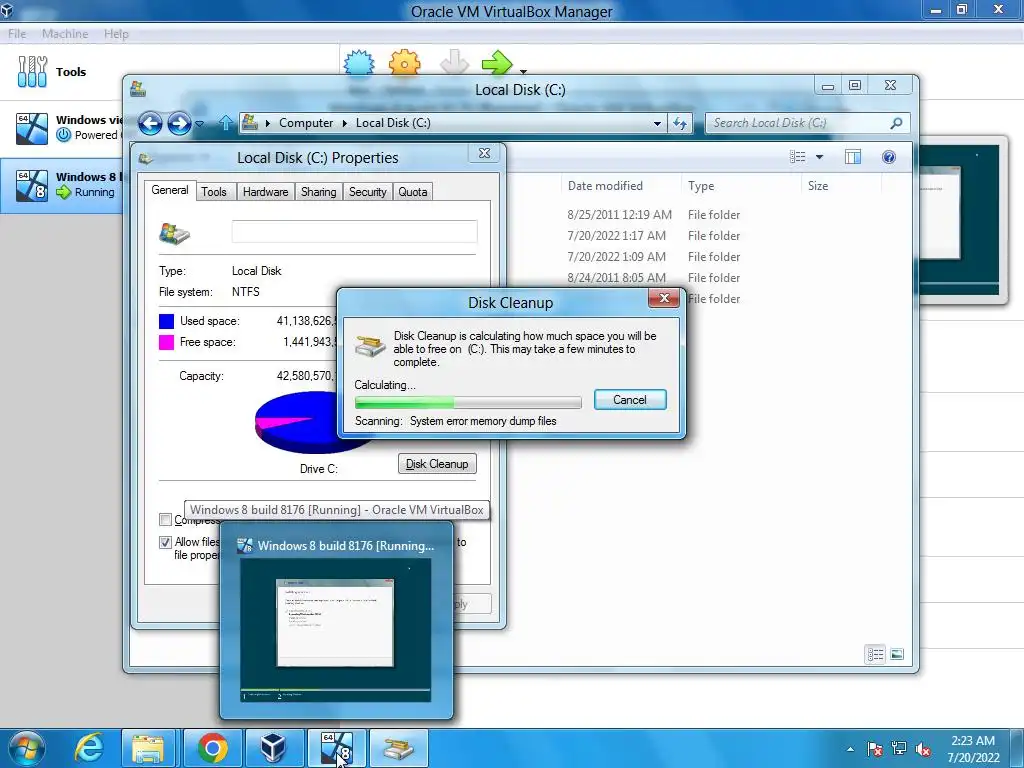This screenshot has width=1024, height=768.
Task: Open dropdown arrow next to green Show button
Action: pyautogui.click(x=523, y=71)
